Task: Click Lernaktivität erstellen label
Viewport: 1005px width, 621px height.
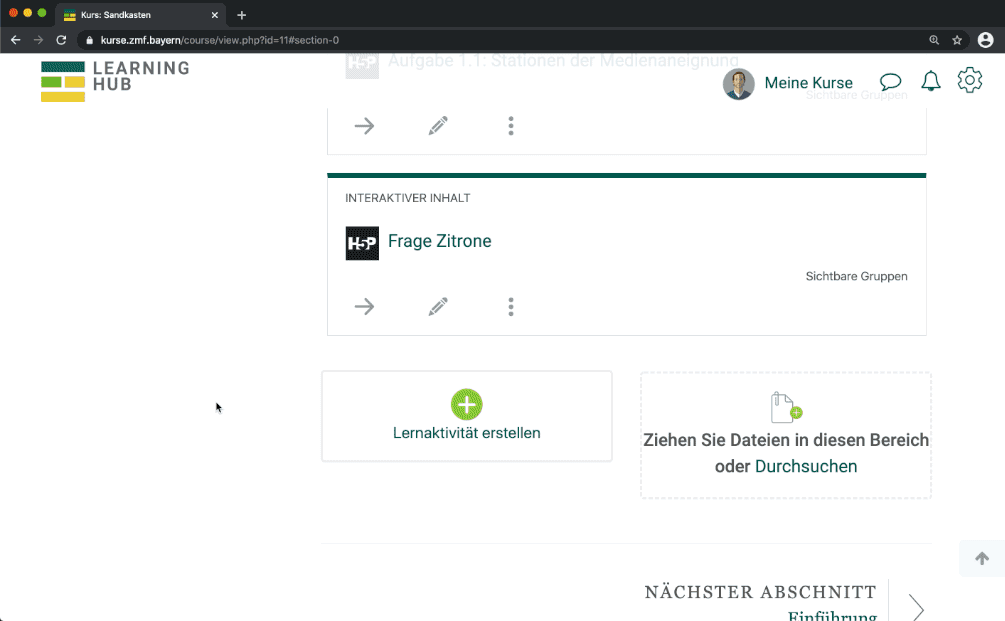Action: (467, 433)
